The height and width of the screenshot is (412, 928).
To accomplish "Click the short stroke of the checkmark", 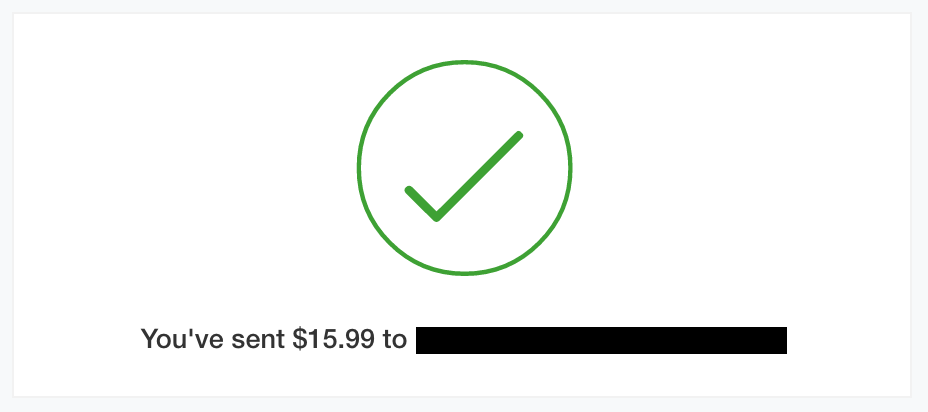I will (421, 203).
